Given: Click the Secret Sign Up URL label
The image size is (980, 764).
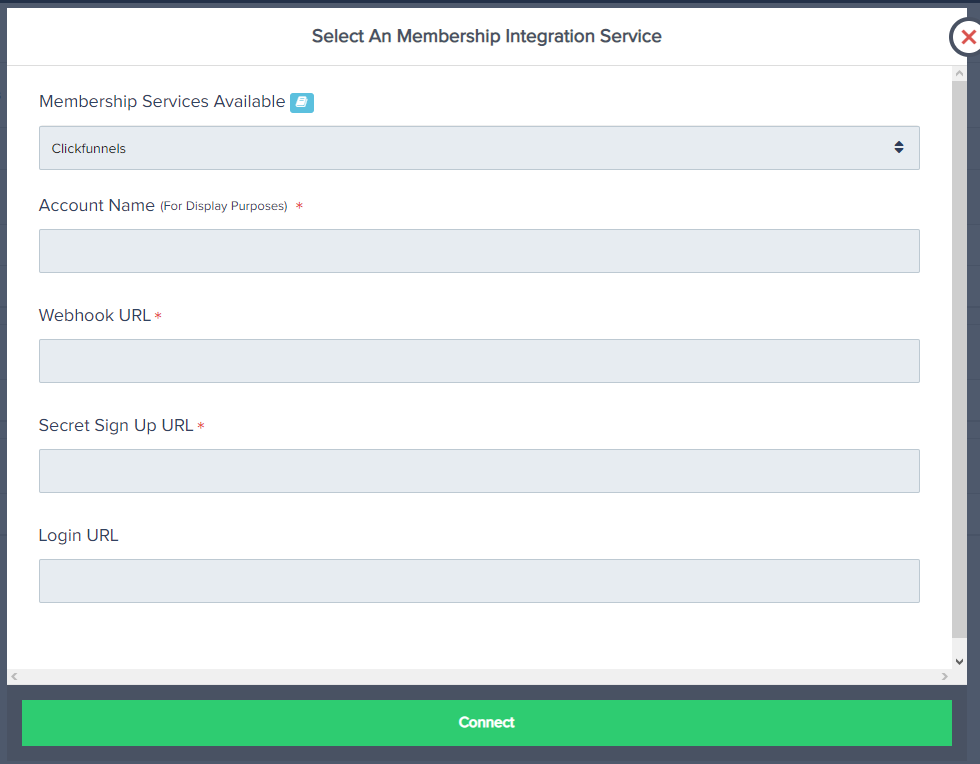Looking at the screenshot, I should click(x=116, y=425).
